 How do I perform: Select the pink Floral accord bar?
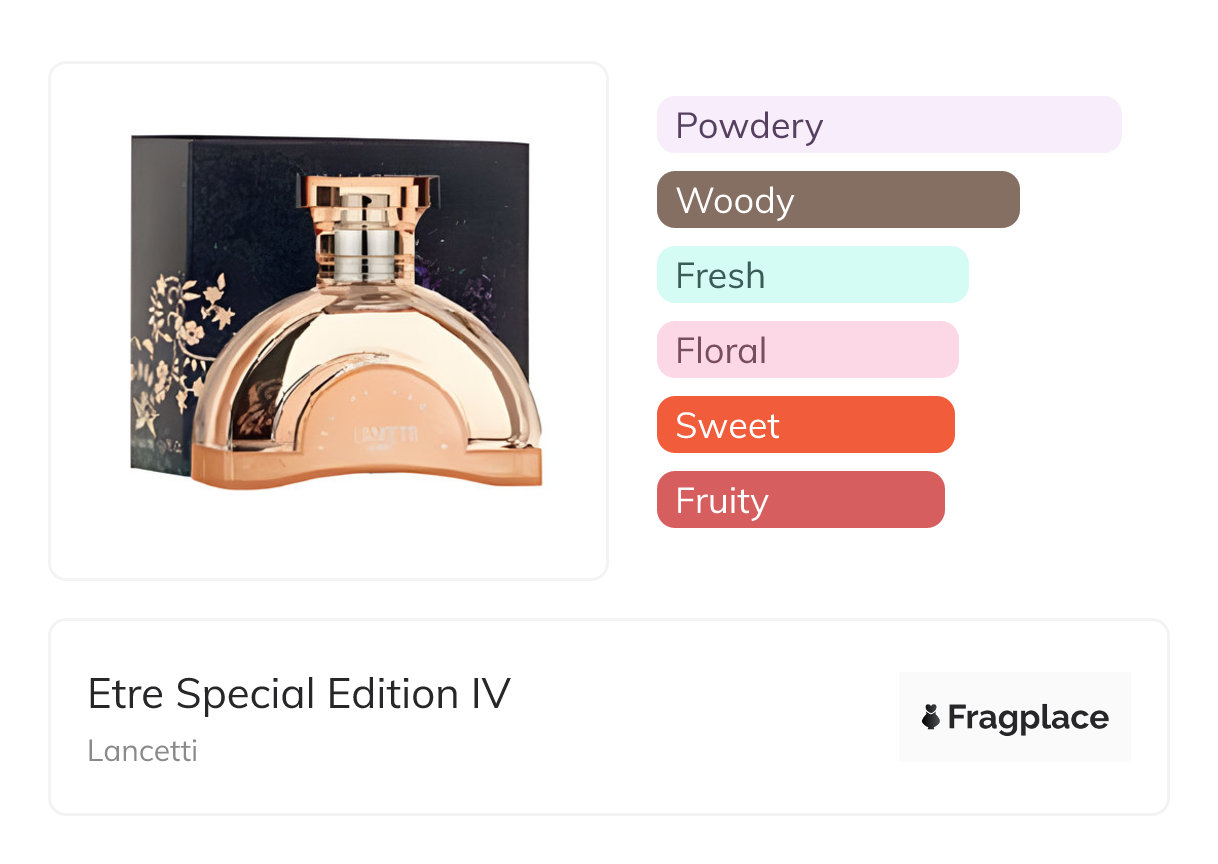click(x=807, y=350)
